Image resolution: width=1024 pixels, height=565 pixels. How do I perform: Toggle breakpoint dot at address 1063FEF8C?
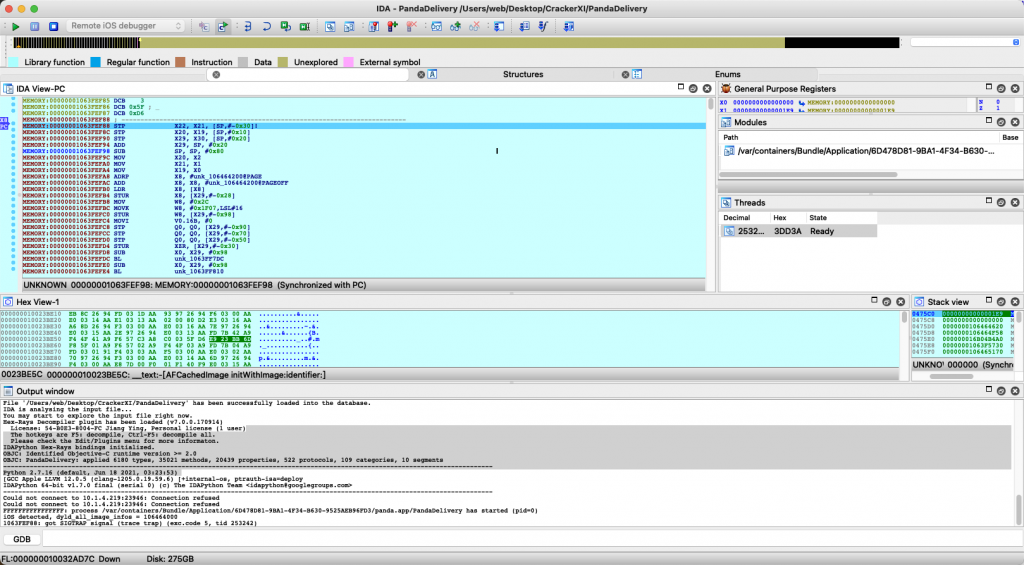tap(11, 130)
